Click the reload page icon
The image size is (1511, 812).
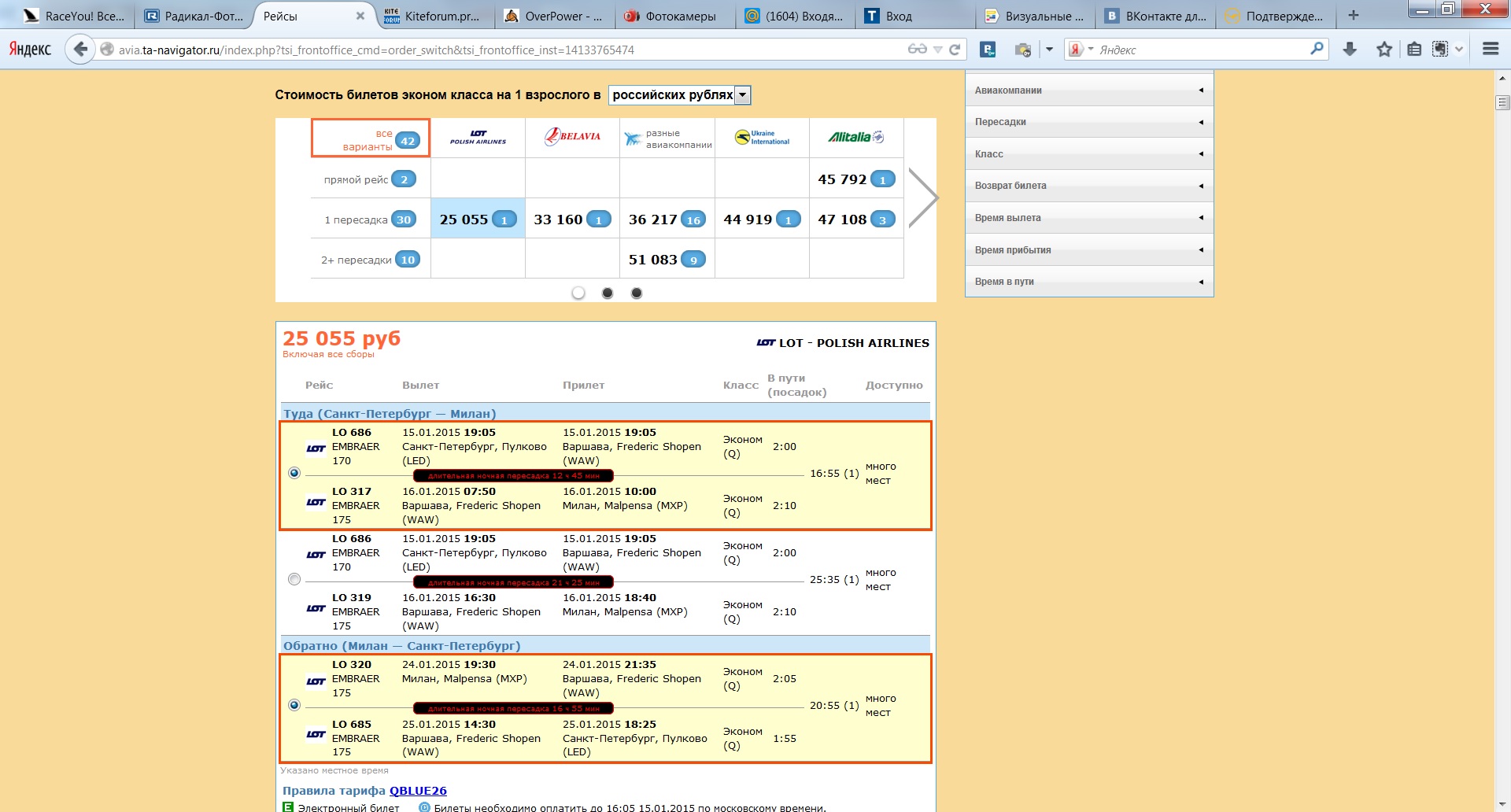click(x=955, y=50)
